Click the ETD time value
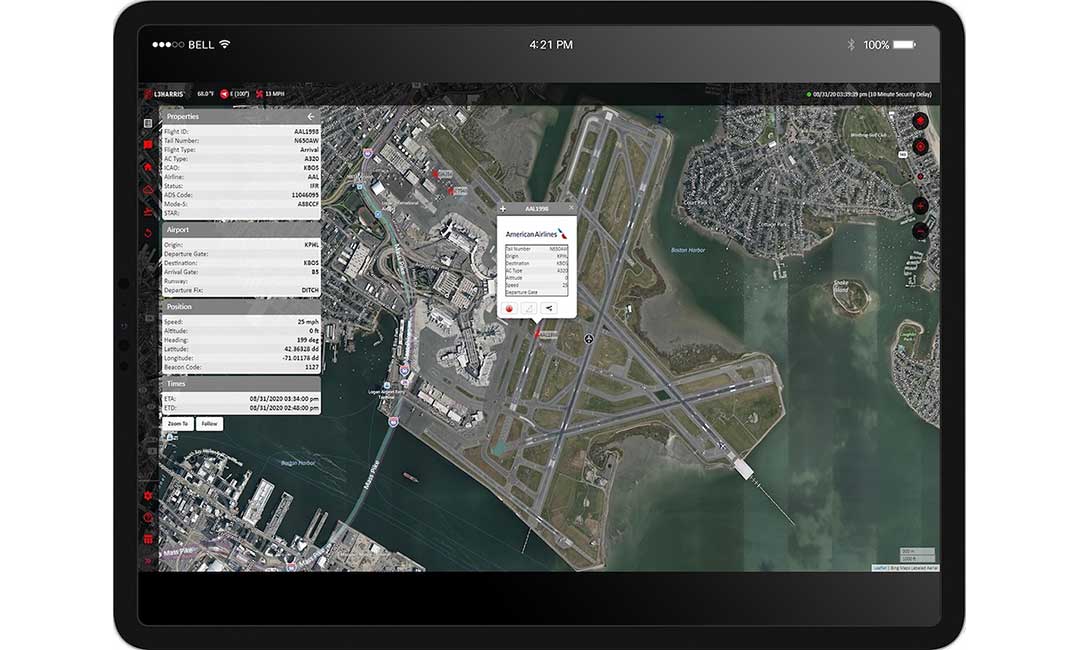The width and height of the screenshot is (1080, 650). click(284, 408)
